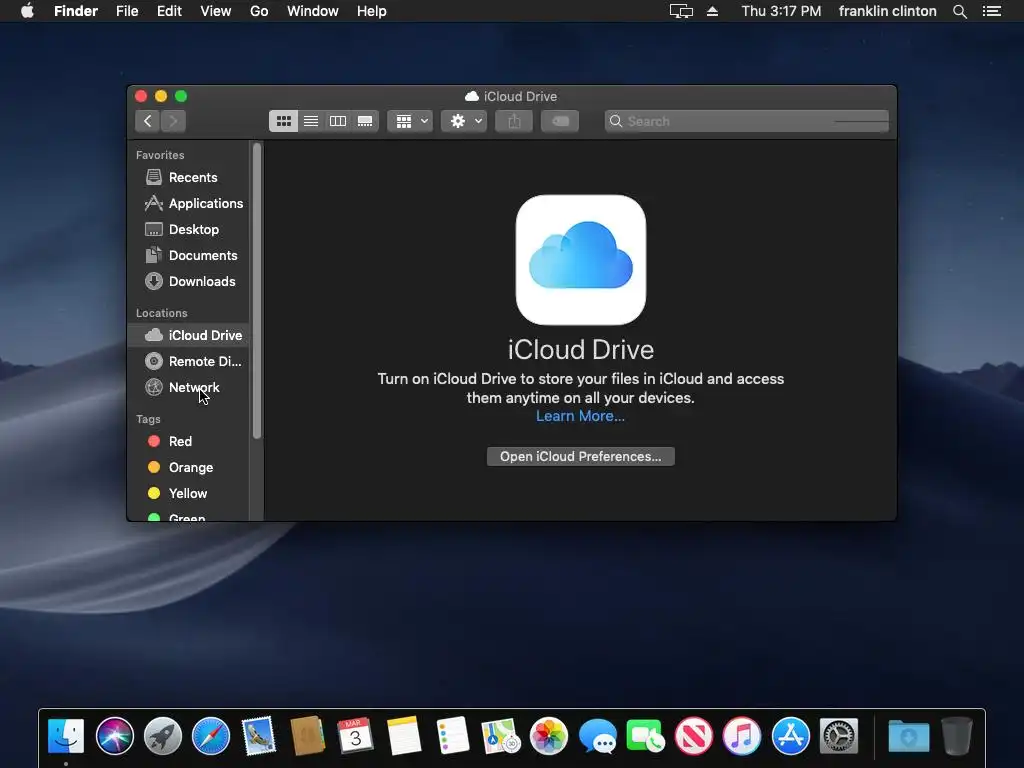Screen dimensions: 1024x768
Task: Open the View menu
Action: 216,11
